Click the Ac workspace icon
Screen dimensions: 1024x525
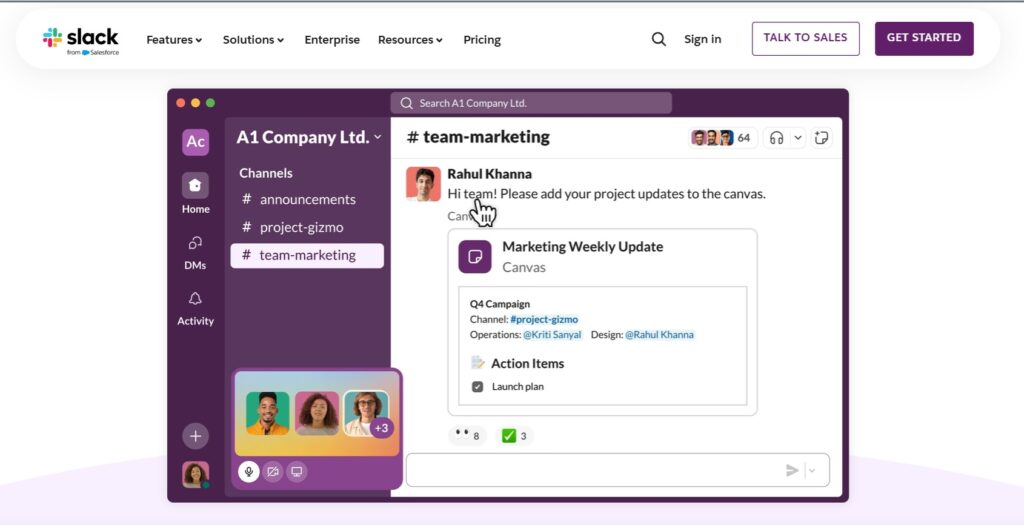(195, 142)
